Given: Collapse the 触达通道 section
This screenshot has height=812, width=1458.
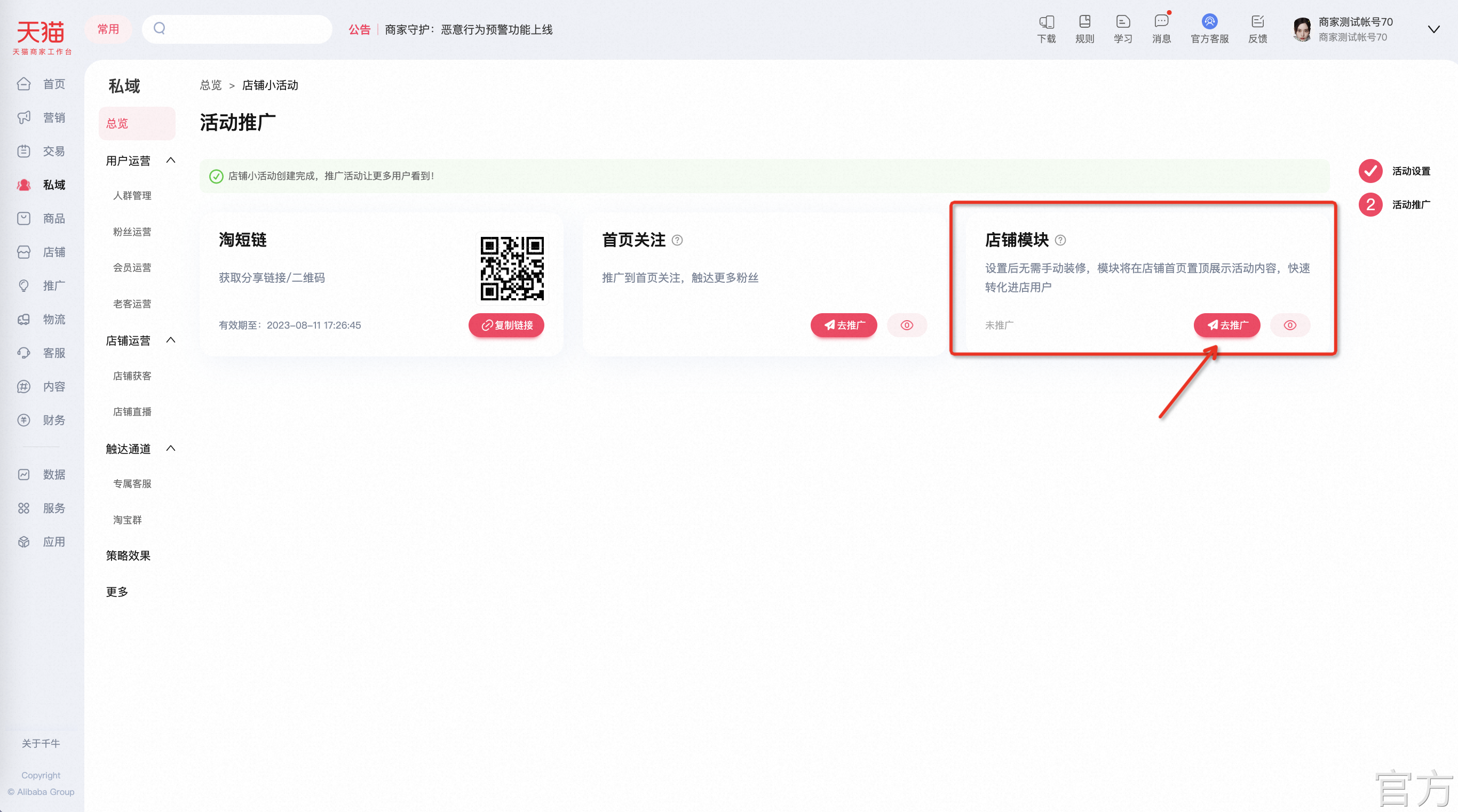Looking at the screenshot, I should [x=170, y=448].
